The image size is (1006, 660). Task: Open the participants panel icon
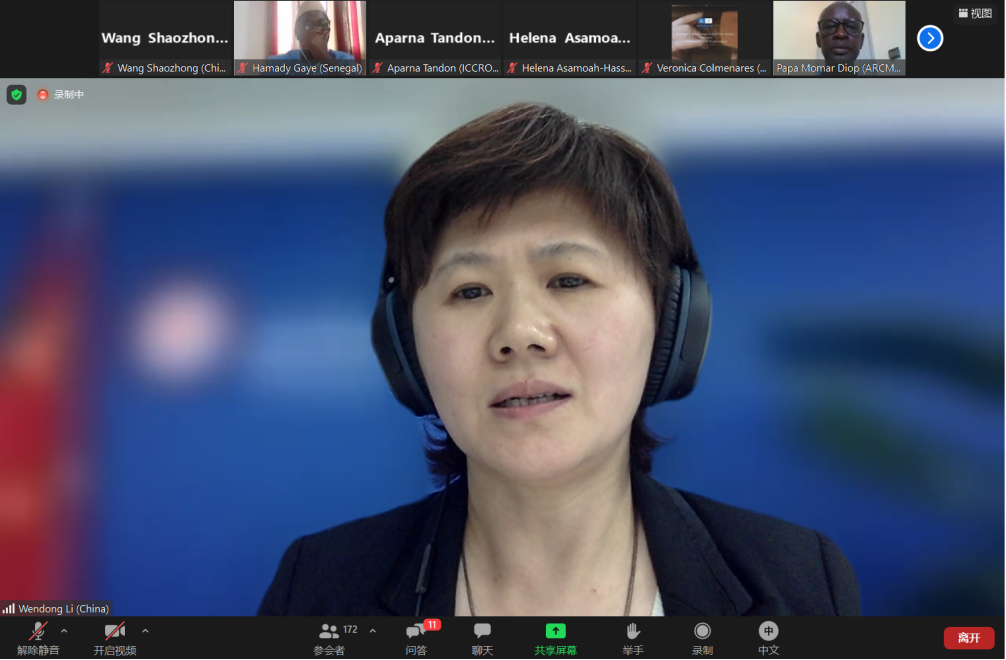[x=329, y=631]
